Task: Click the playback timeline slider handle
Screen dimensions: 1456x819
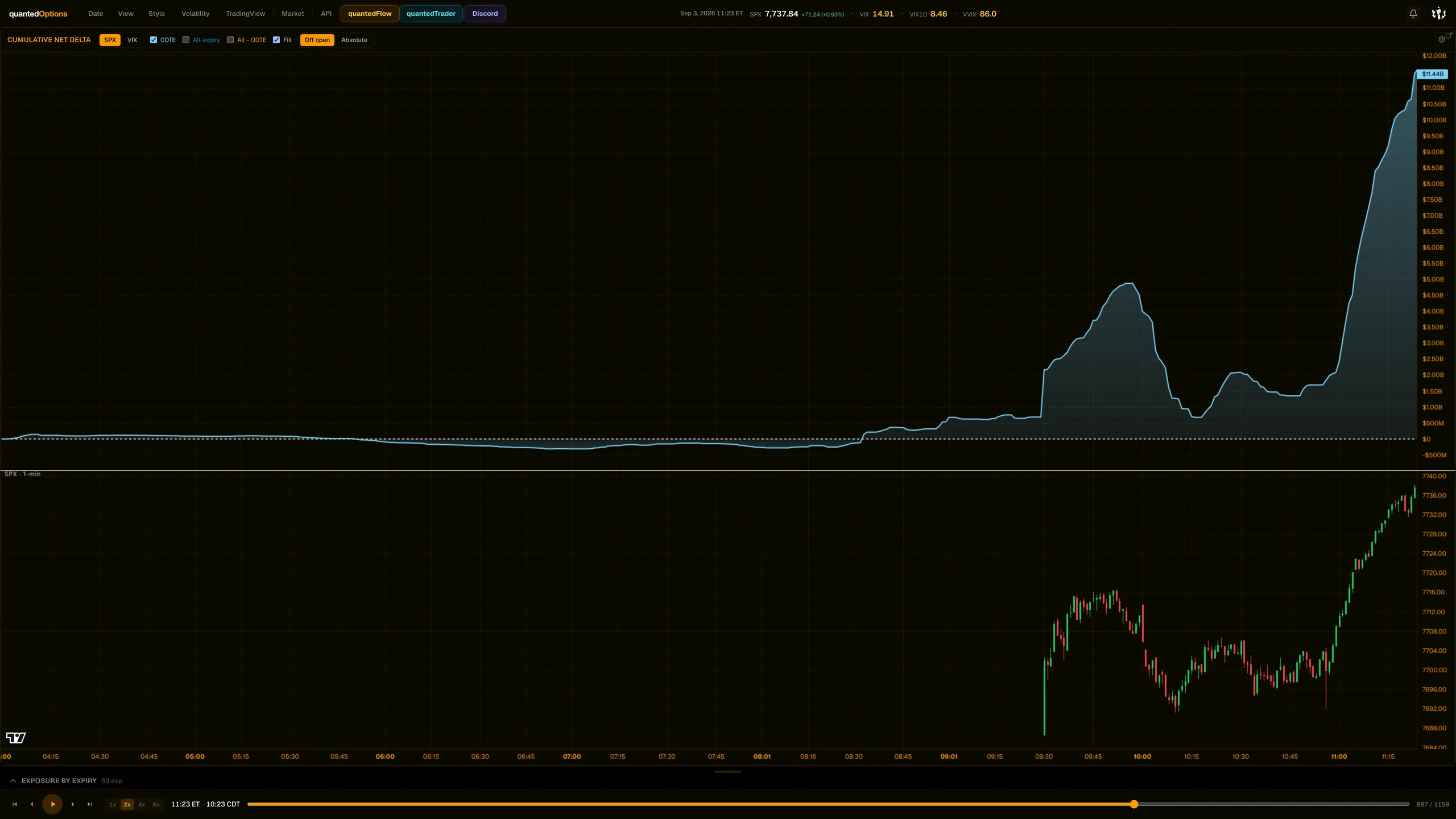Action: coord(1134,804)
